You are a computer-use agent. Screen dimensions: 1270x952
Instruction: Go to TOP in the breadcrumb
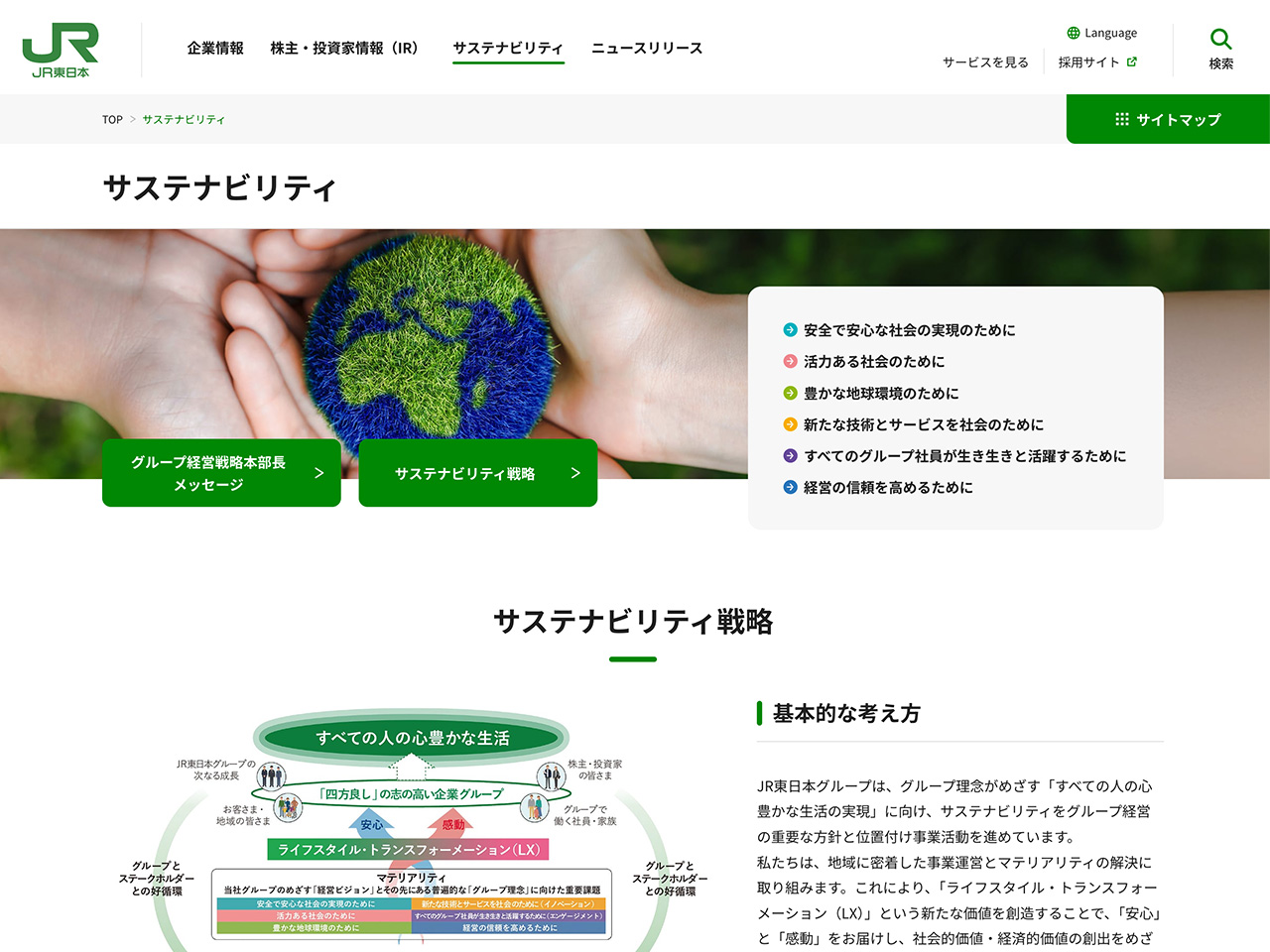112,119
